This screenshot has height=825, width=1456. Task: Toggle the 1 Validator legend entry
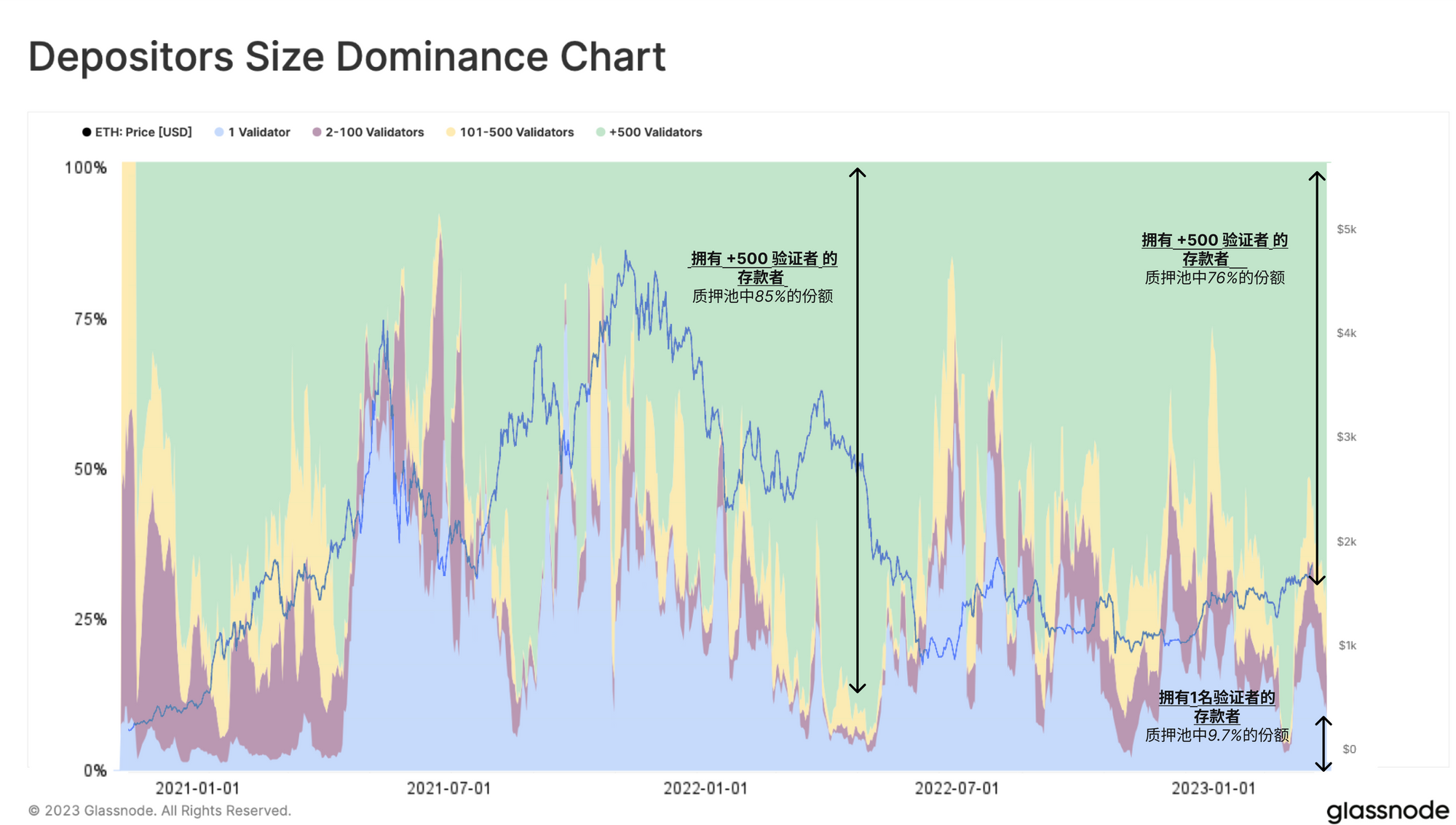[258, 132]
